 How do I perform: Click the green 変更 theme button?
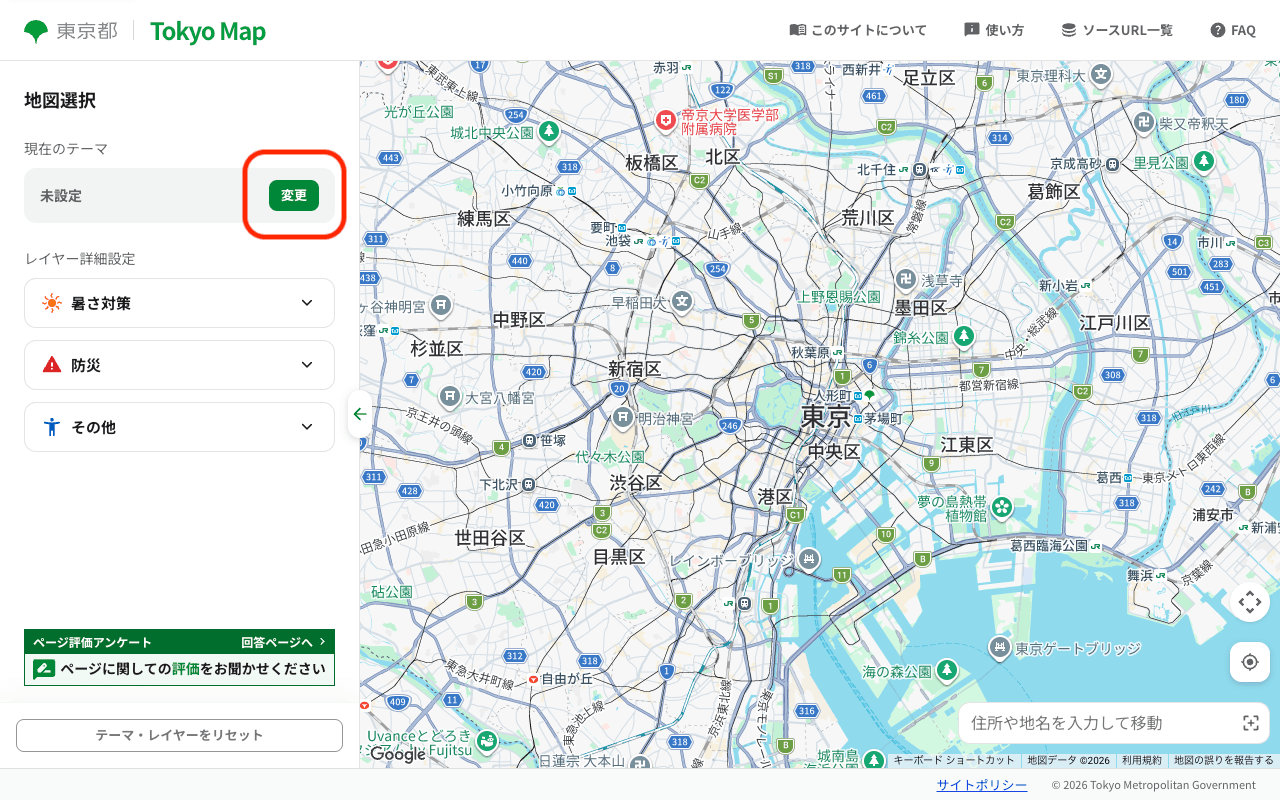coord(294,195)
